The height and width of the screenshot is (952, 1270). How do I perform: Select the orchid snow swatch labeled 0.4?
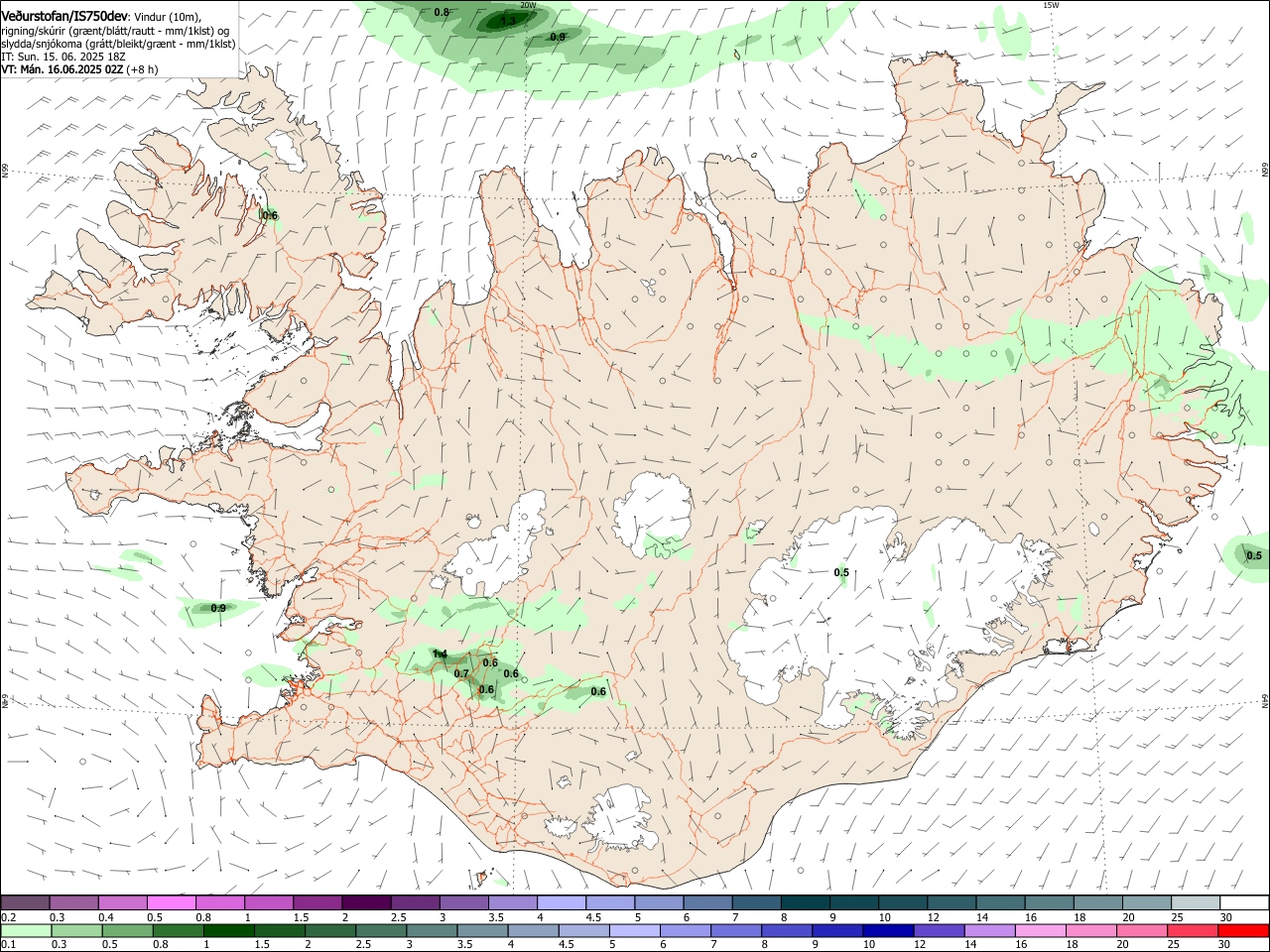click(123, 903)
